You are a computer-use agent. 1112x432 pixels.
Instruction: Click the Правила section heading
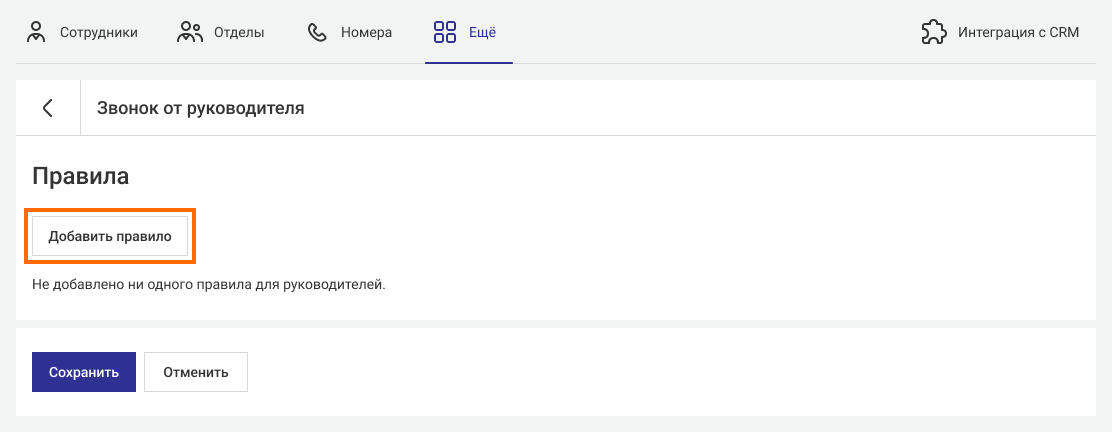(x=81, y=176)
